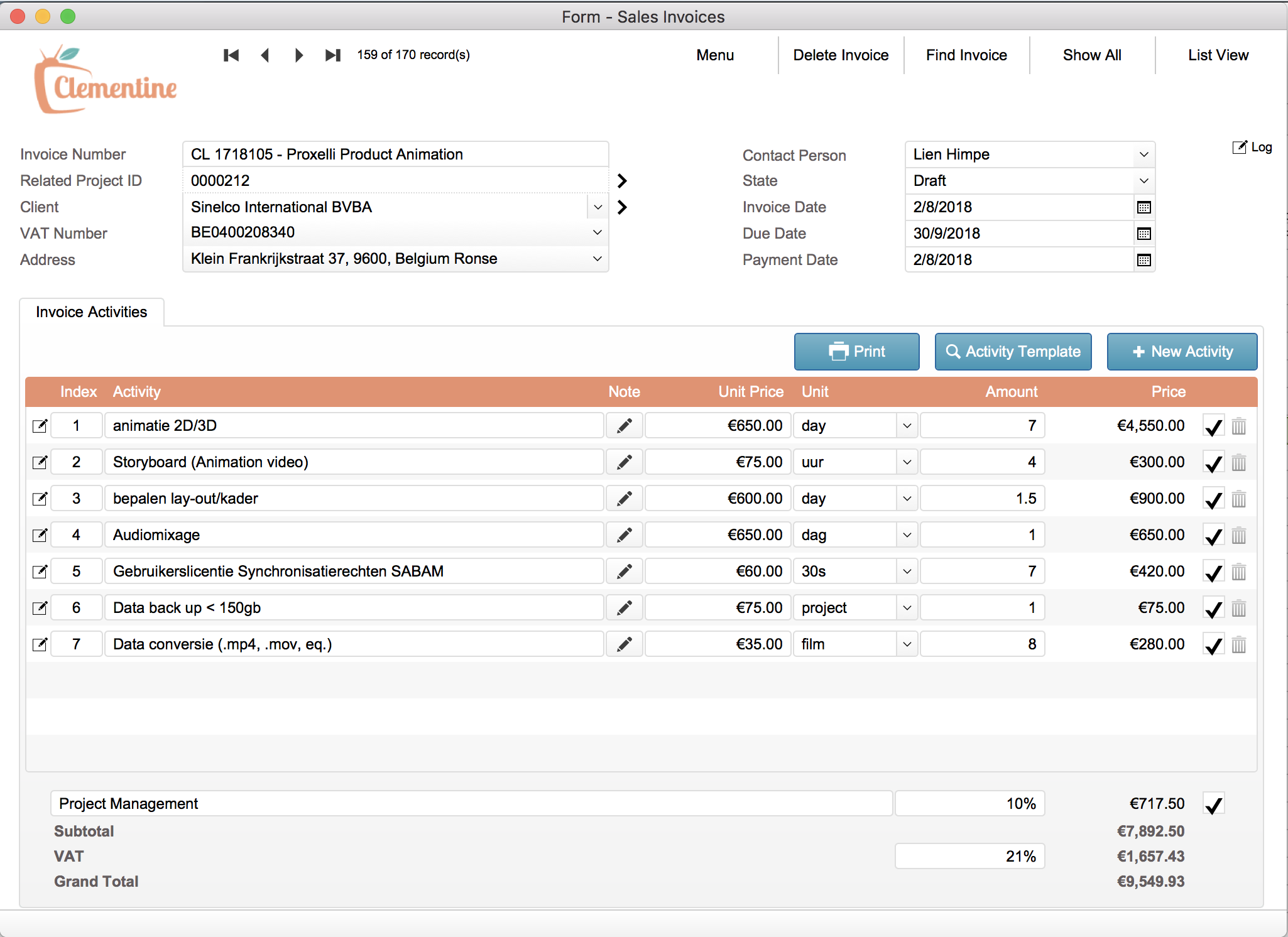Edit note for animatie 2D/3D

click(625, 426)
